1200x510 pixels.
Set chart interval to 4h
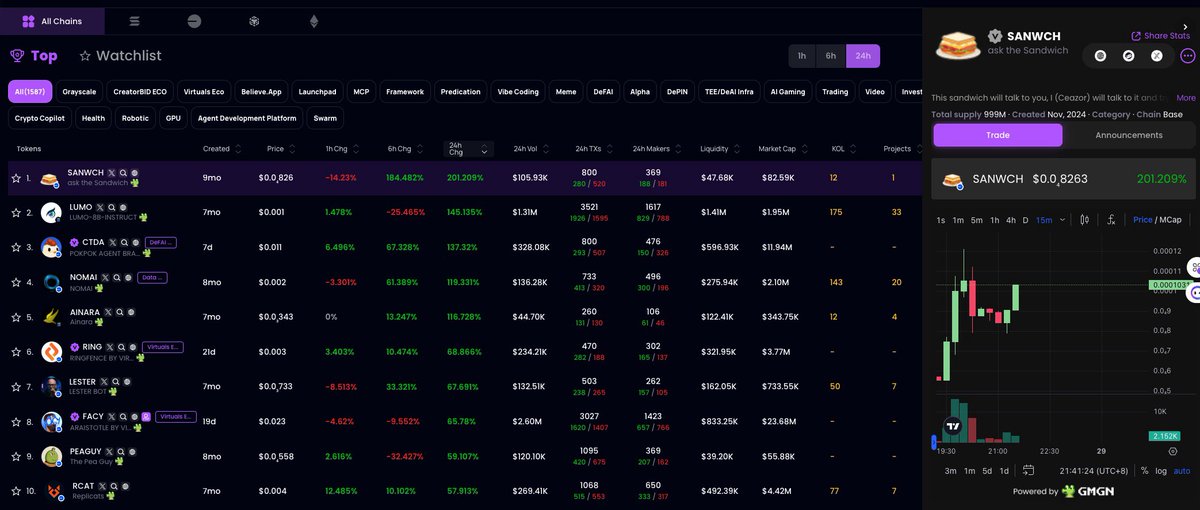point(1011,219)
